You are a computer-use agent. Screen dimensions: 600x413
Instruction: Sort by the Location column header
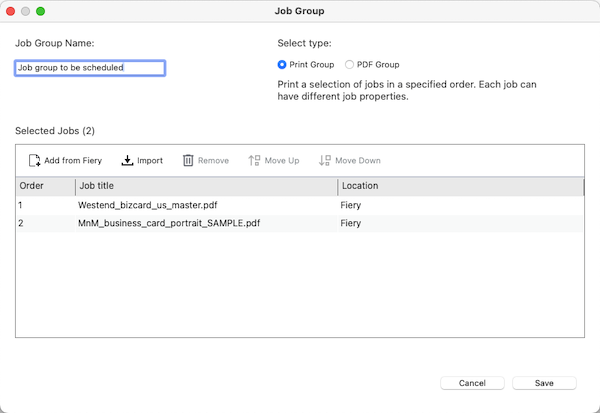tap(460, 186)
